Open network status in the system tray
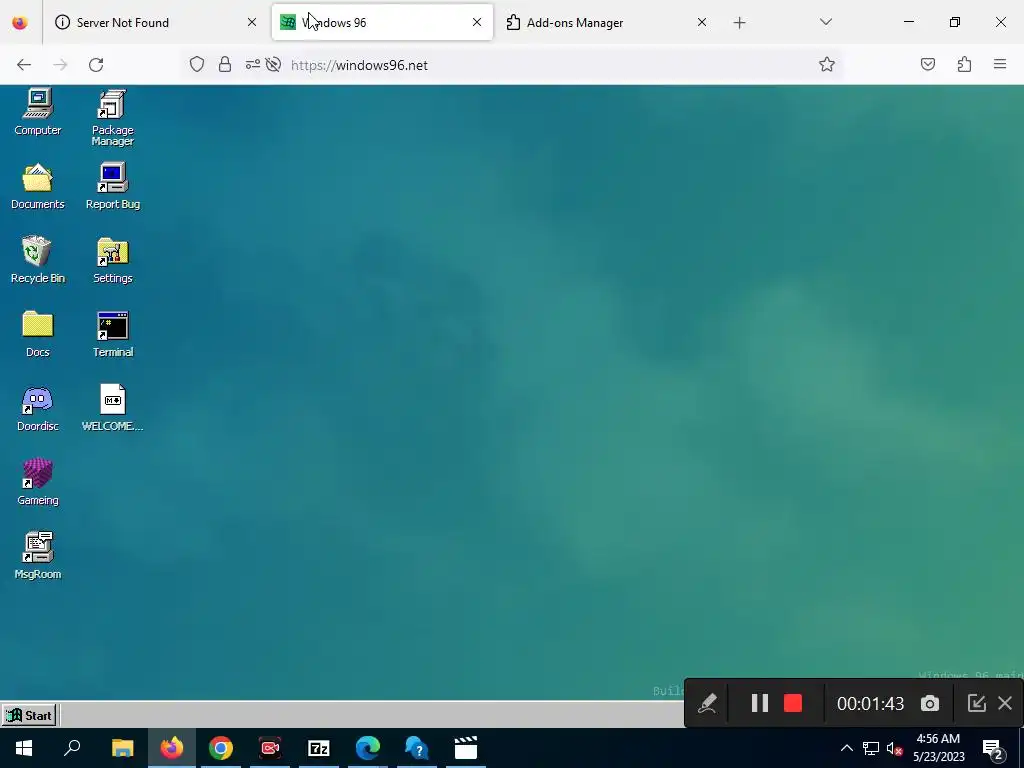 (871, 748)
